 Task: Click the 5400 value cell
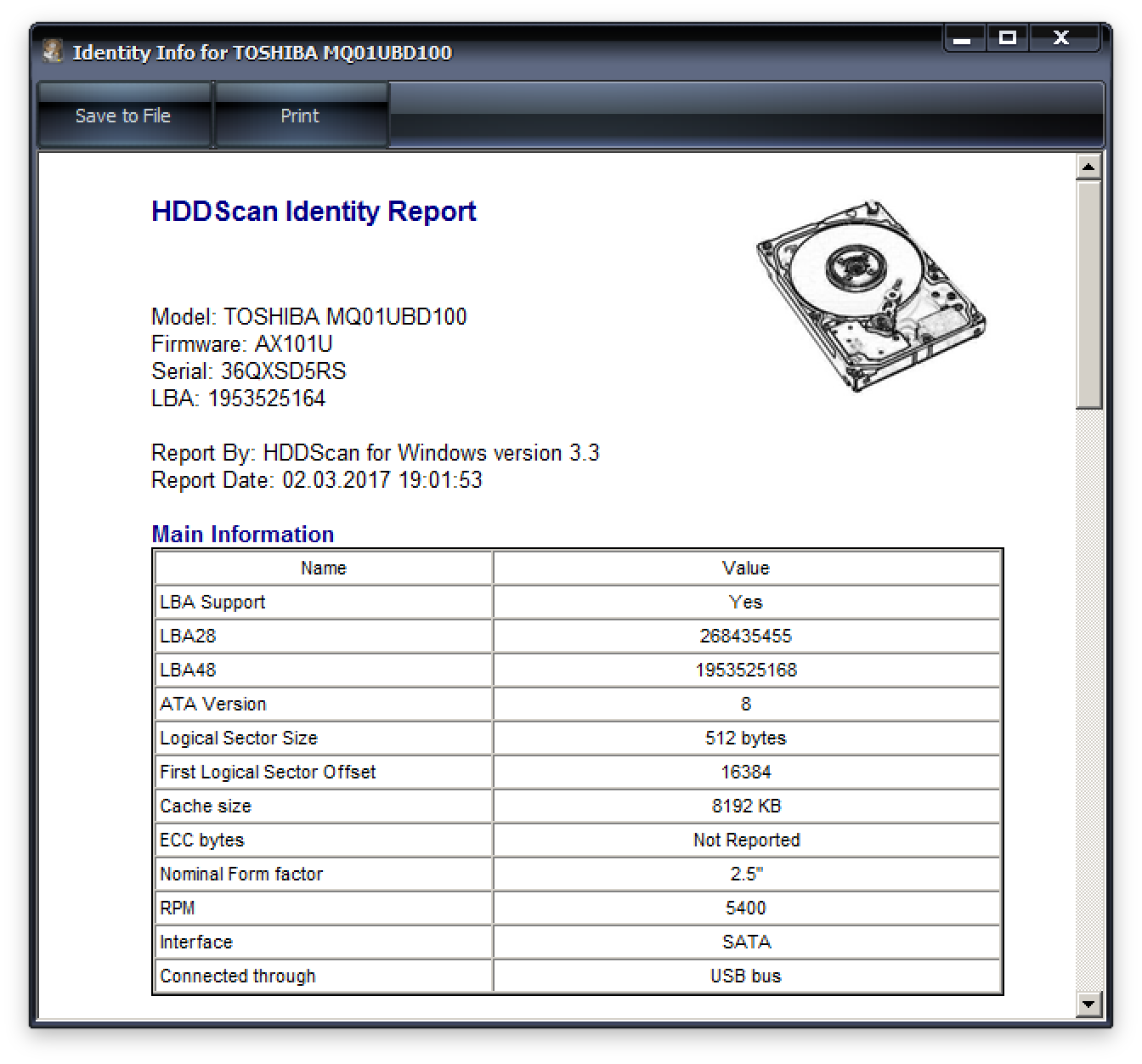(746, 908)
